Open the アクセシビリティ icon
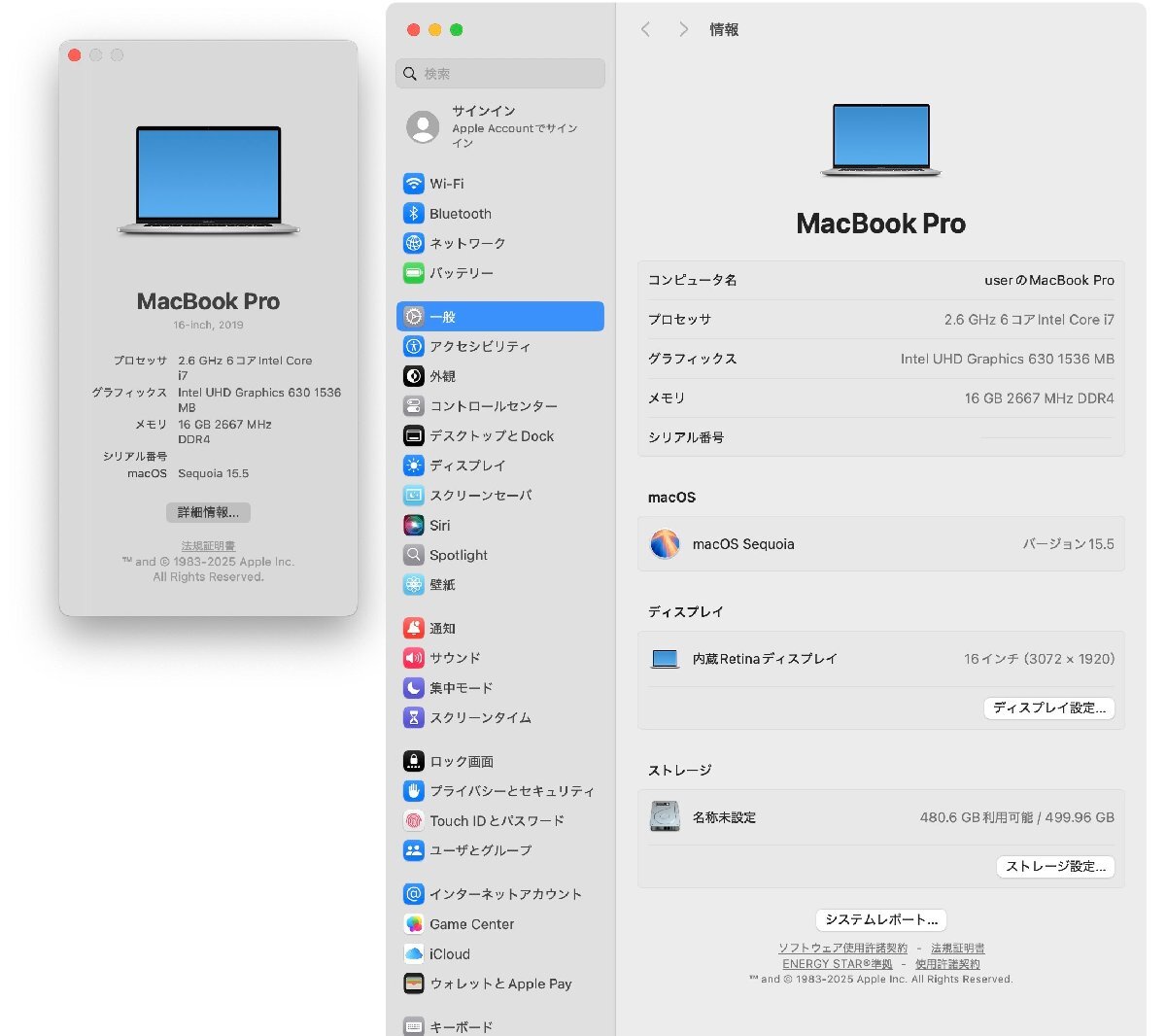The width and height of the screenshot is (1166, 1036). pos(414,346)
